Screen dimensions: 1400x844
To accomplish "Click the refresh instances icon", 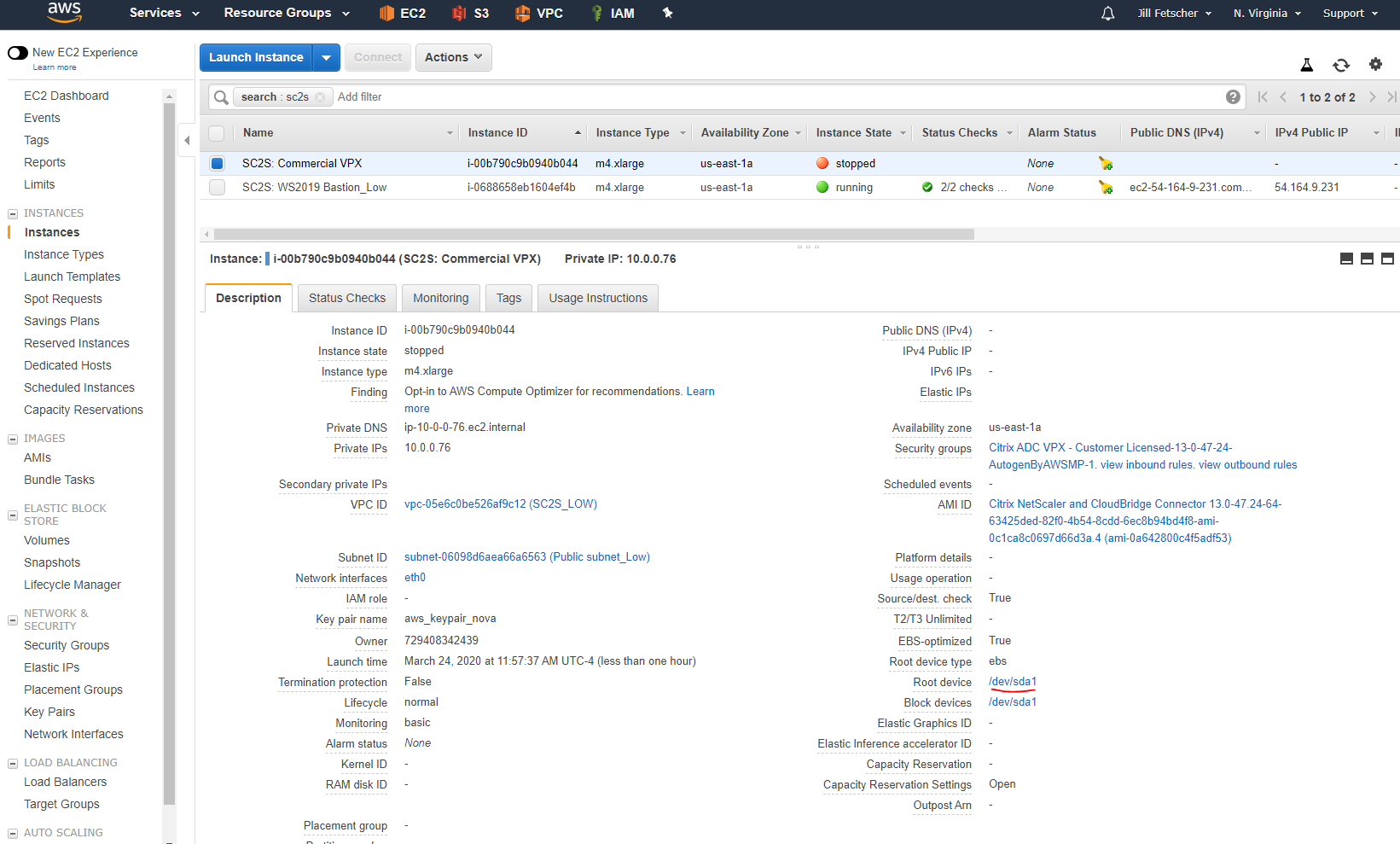I will click(1341, 65).
